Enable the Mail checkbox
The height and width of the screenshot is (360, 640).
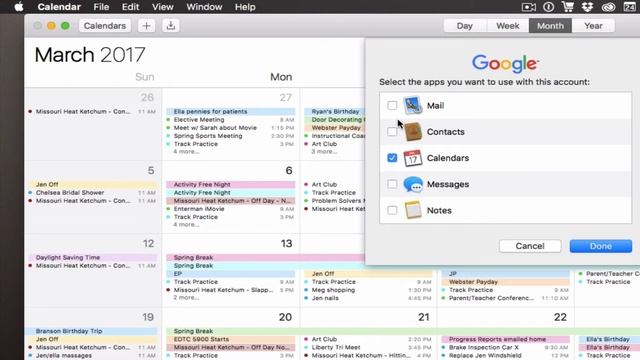(392, 105)
